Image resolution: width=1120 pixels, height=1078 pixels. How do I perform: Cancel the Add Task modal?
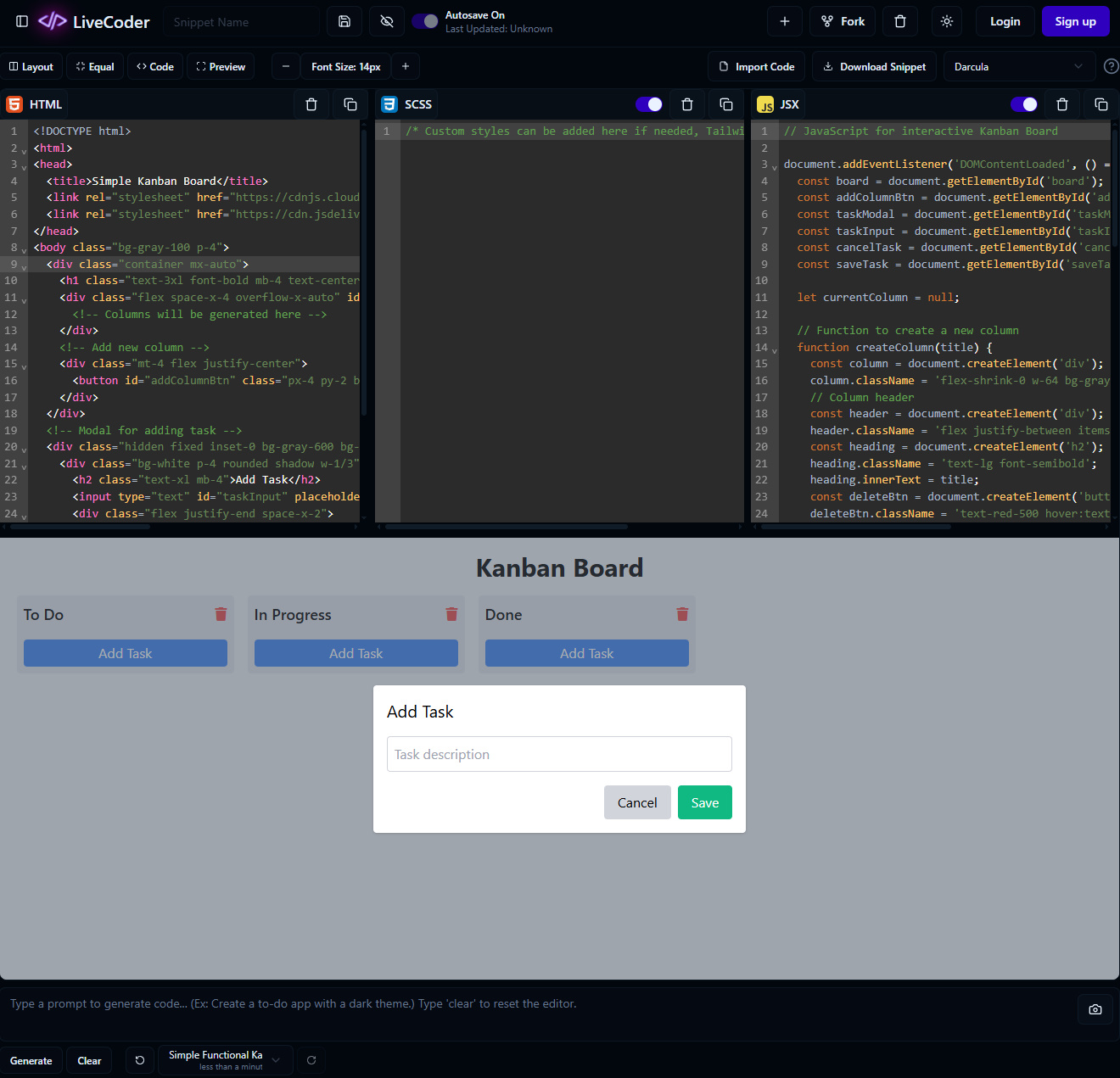pyautogui.click(x=637, y=802)
